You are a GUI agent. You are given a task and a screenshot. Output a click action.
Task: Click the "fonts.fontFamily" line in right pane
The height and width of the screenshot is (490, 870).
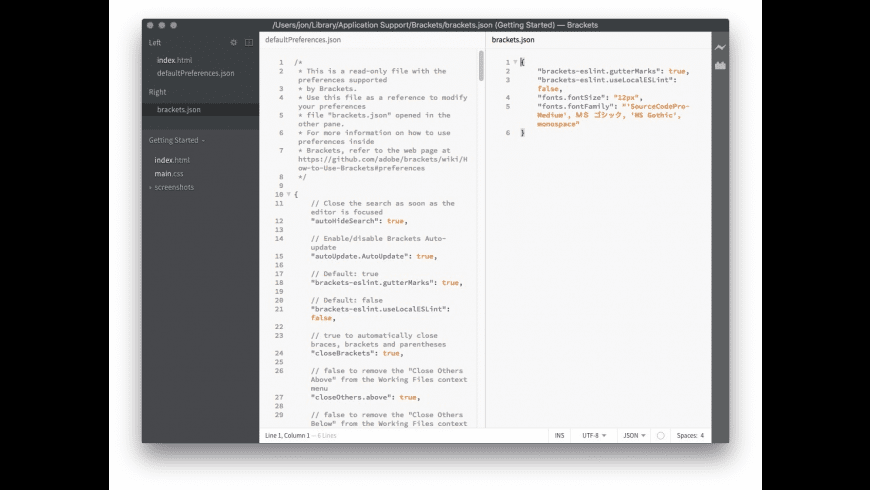613,115
